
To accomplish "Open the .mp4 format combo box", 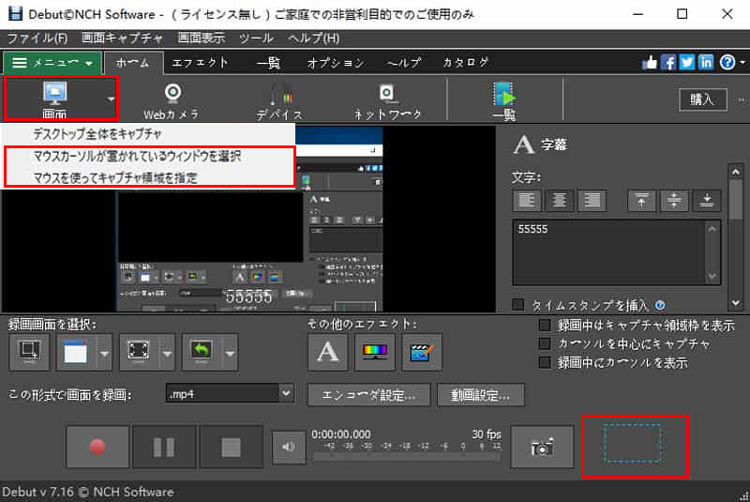I will [230, 394].
